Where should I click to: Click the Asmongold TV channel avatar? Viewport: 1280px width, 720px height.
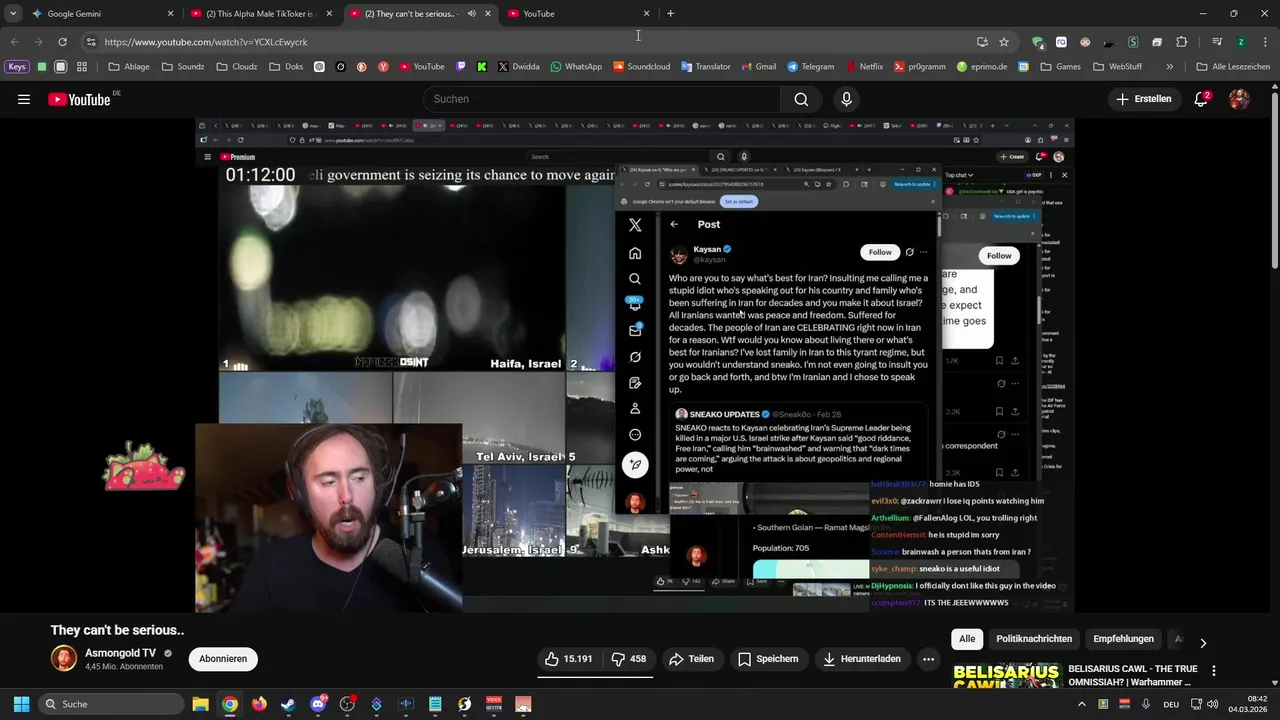pos(63,658)
